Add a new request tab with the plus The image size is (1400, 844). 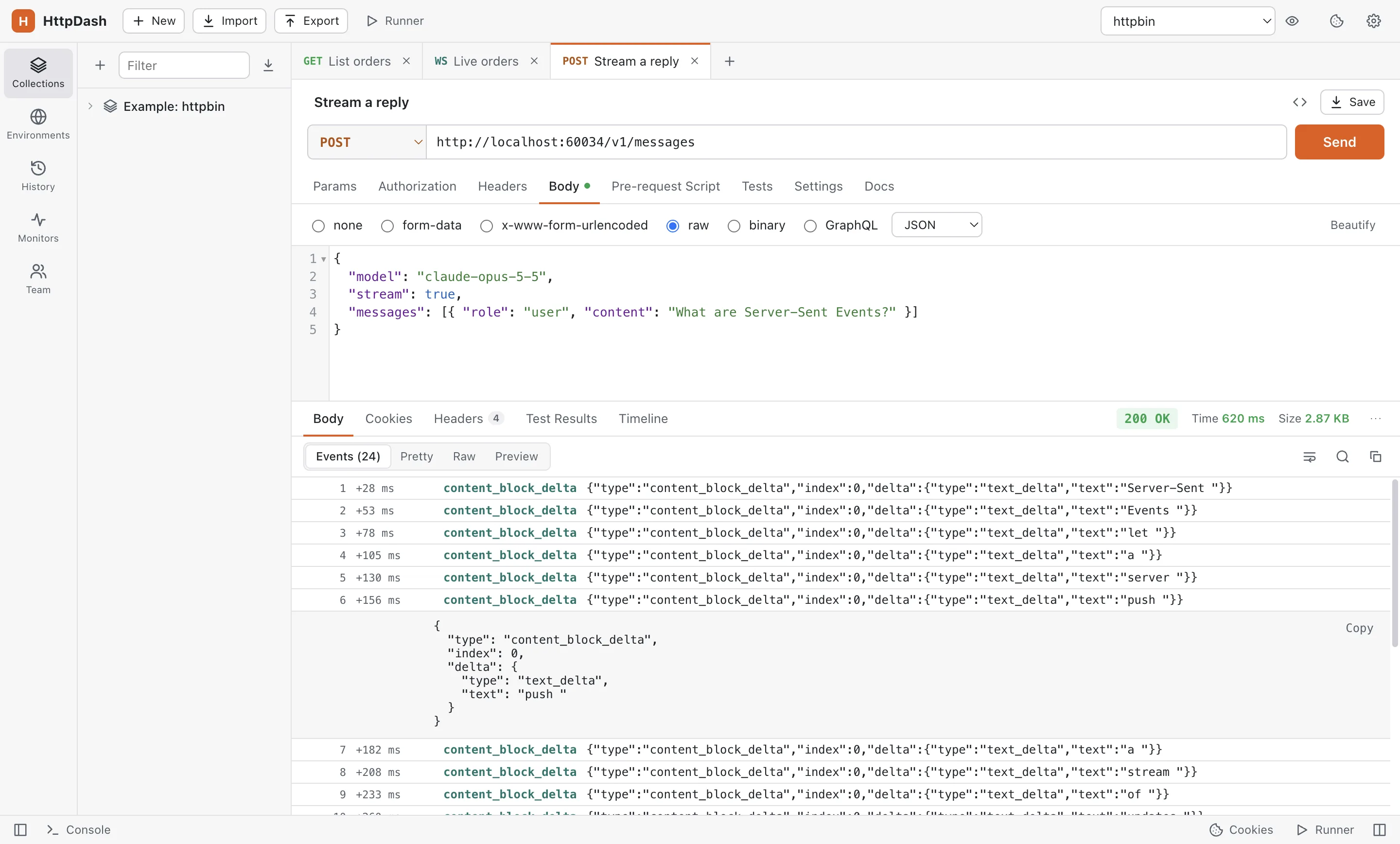(730, 61)
